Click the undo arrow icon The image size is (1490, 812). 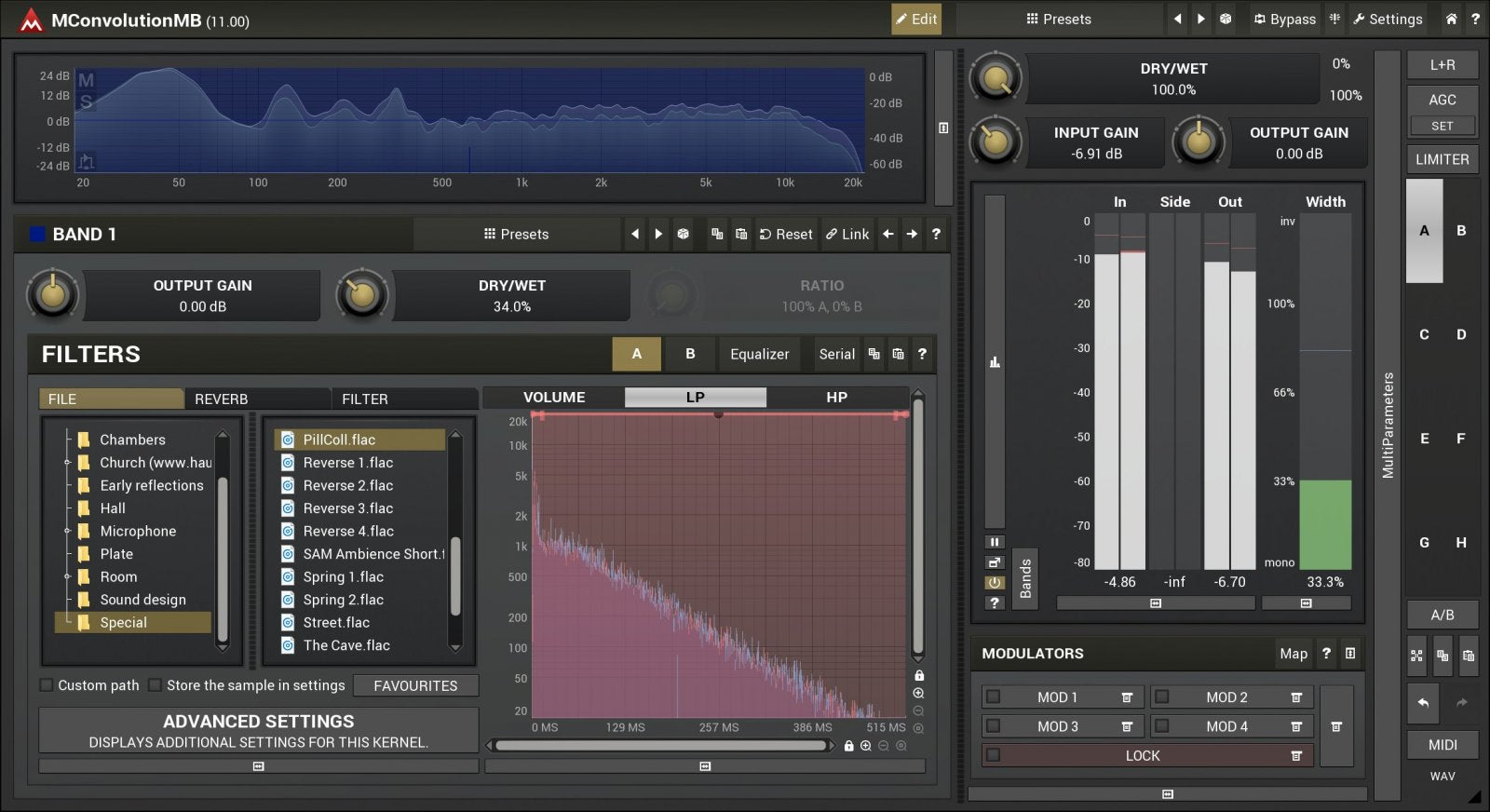tap(1423, 703)
